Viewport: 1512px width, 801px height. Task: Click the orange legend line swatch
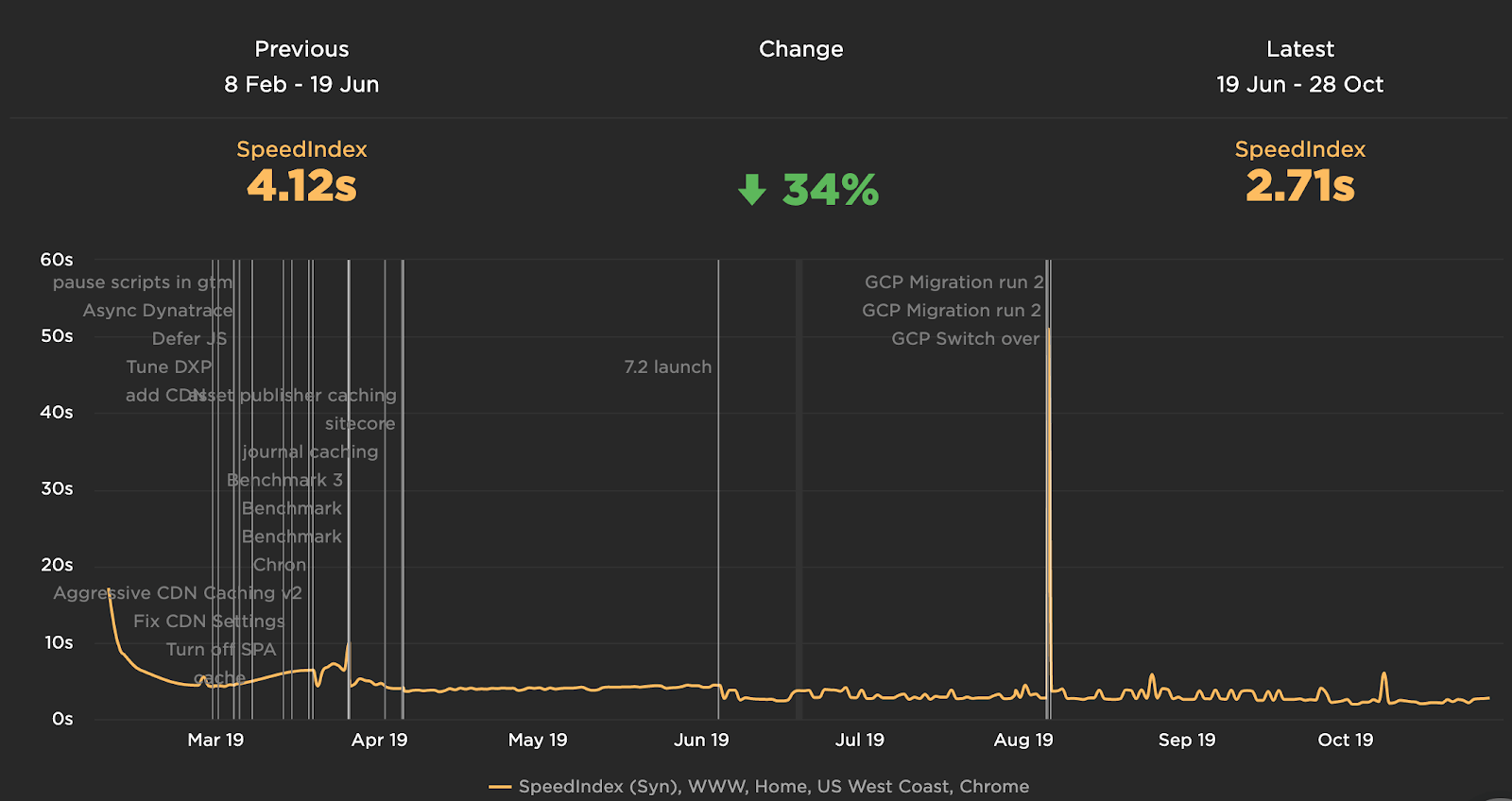(x=500, y=787)
